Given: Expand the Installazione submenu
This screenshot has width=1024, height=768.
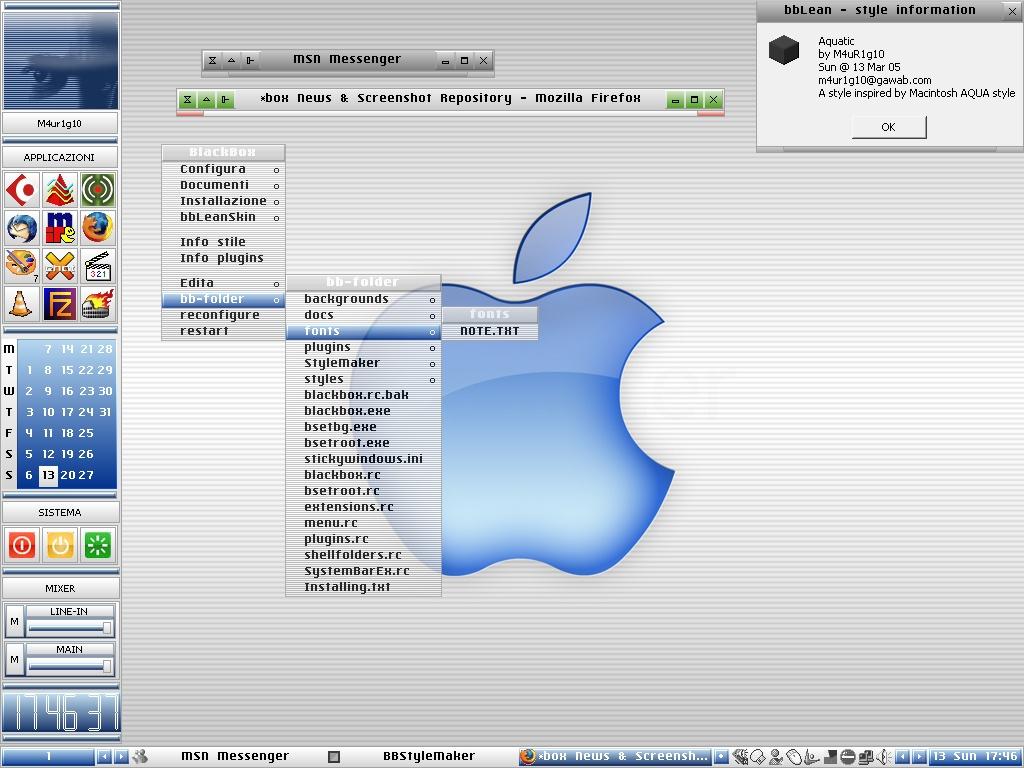Looking at the screenshot, I should point(223,201).
